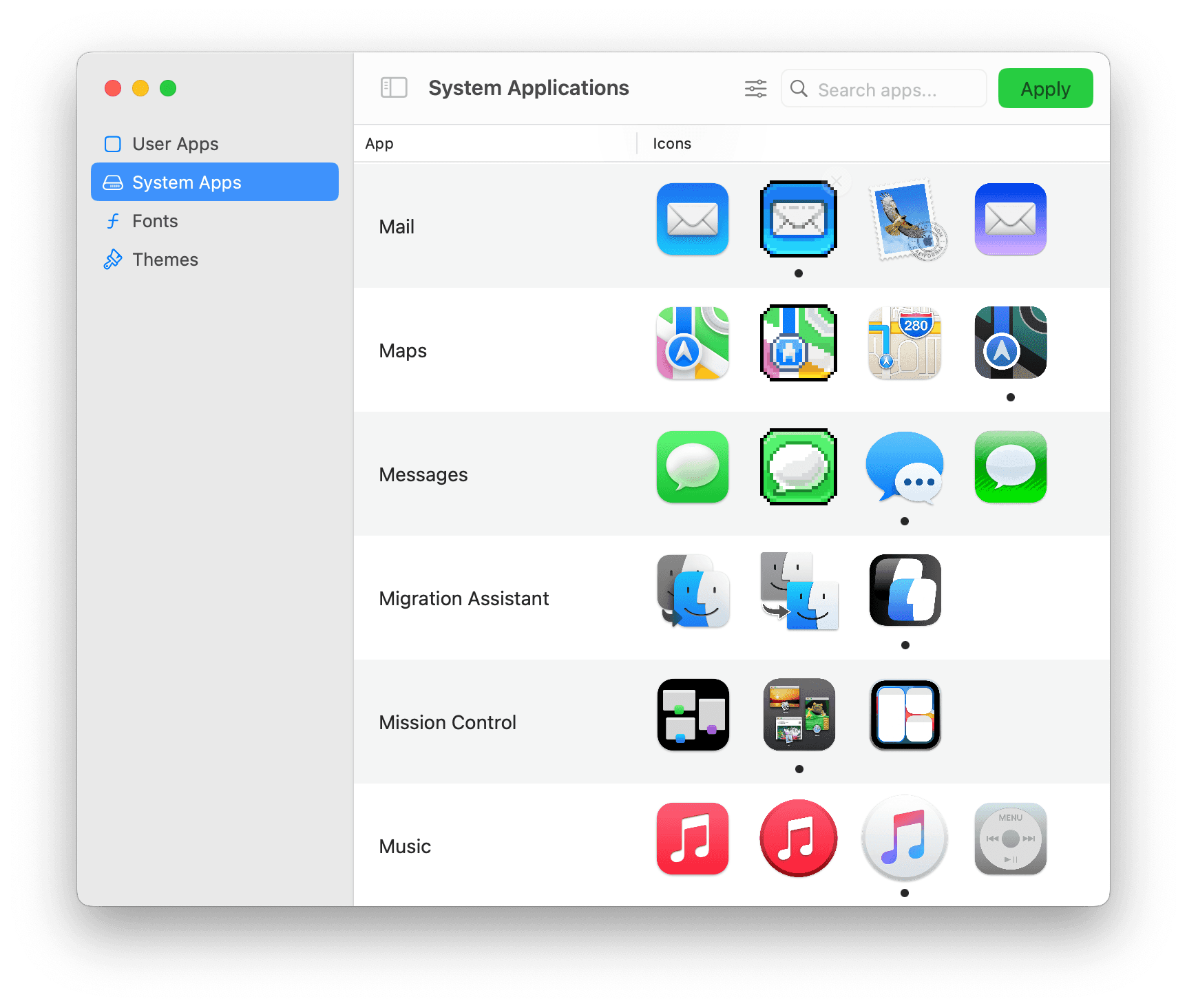Select System Apps in sidebar
The image size is (1187, 1008).
pos(215,182)
